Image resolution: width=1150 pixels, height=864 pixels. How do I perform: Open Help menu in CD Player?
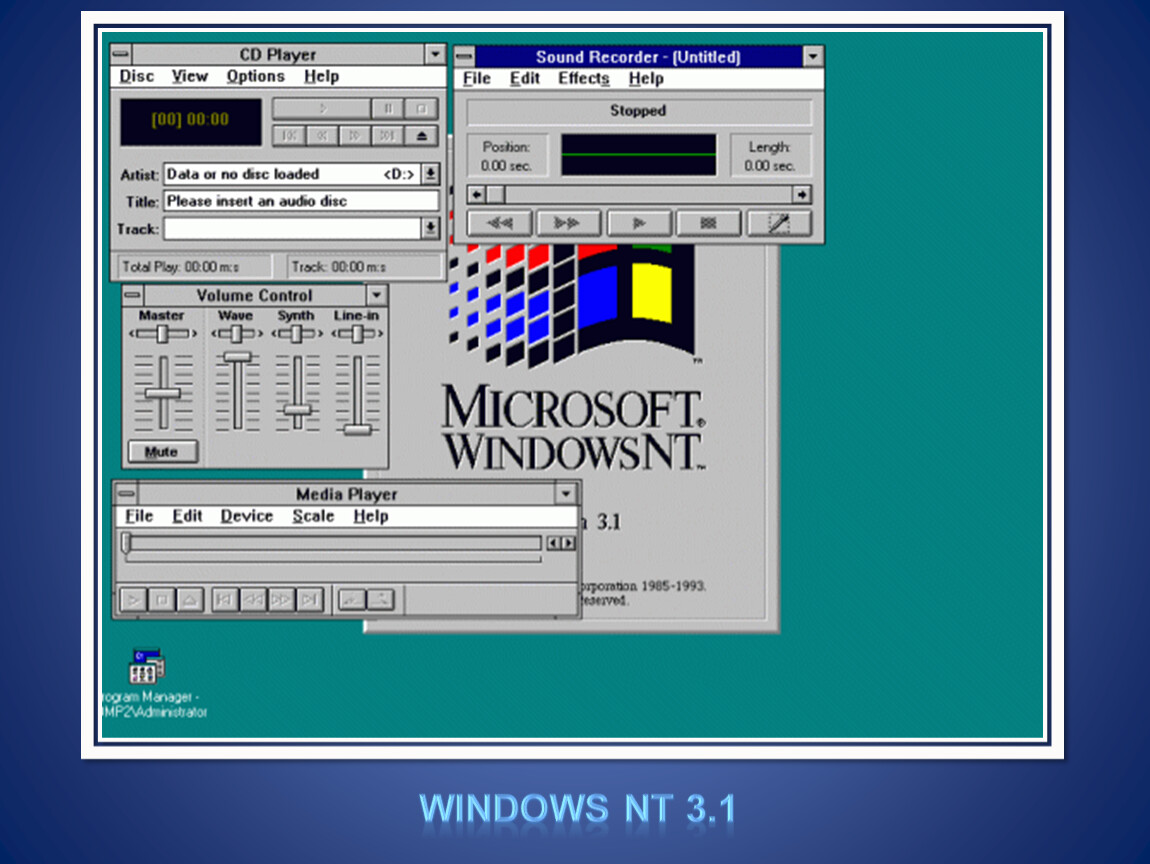click(x=321, y=76)
